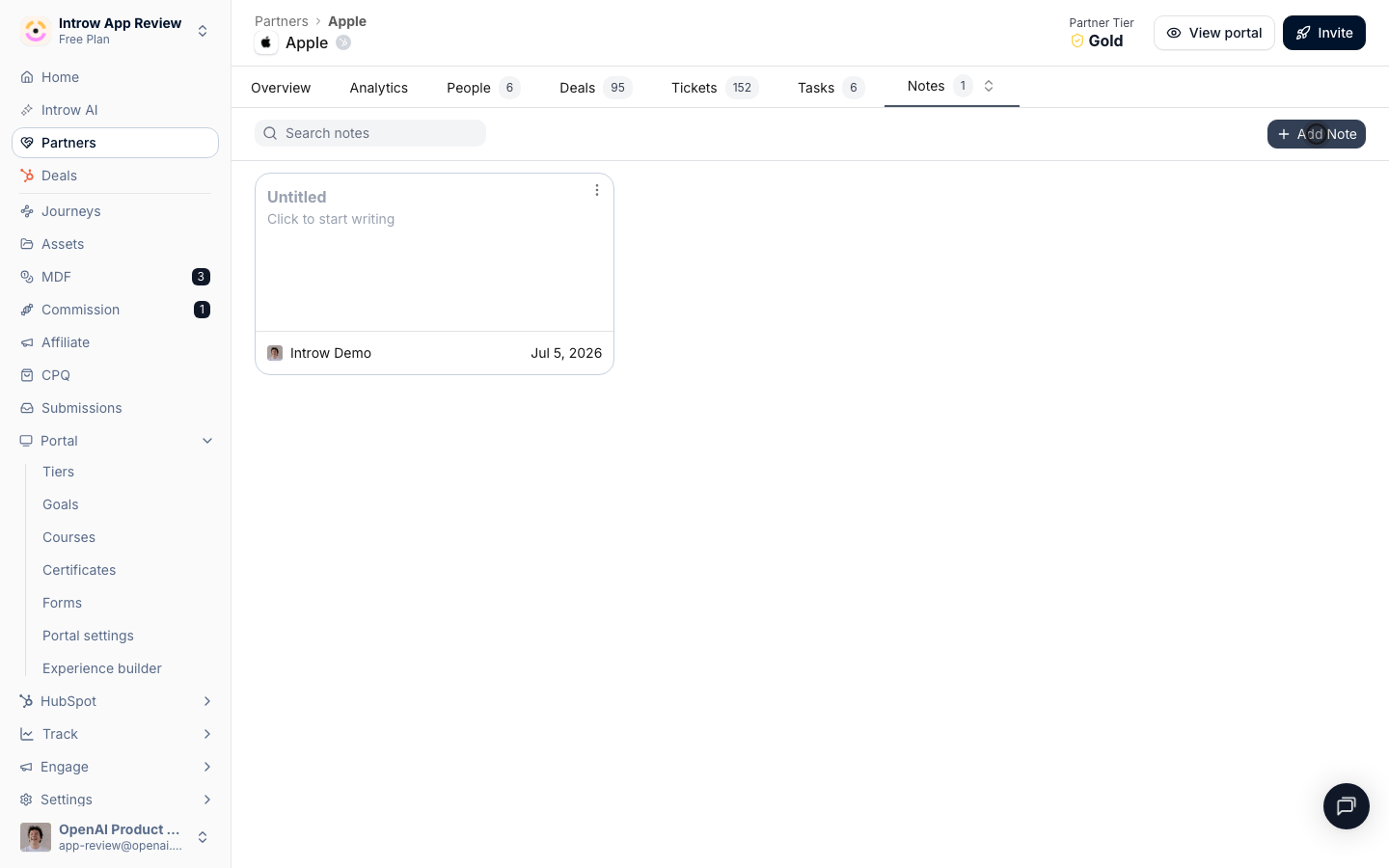Open the Notes tab sort chevrons

(x=989, y=86)
